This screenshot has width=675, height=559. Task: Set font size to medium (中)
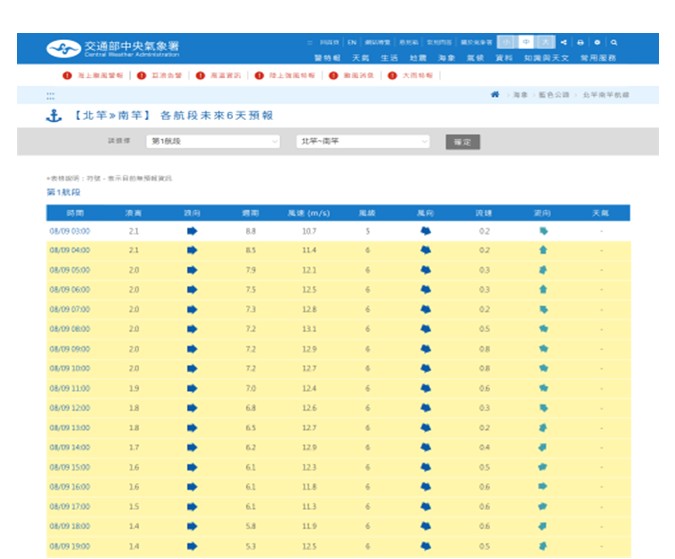pyautogui.click(x=526, y=42)
